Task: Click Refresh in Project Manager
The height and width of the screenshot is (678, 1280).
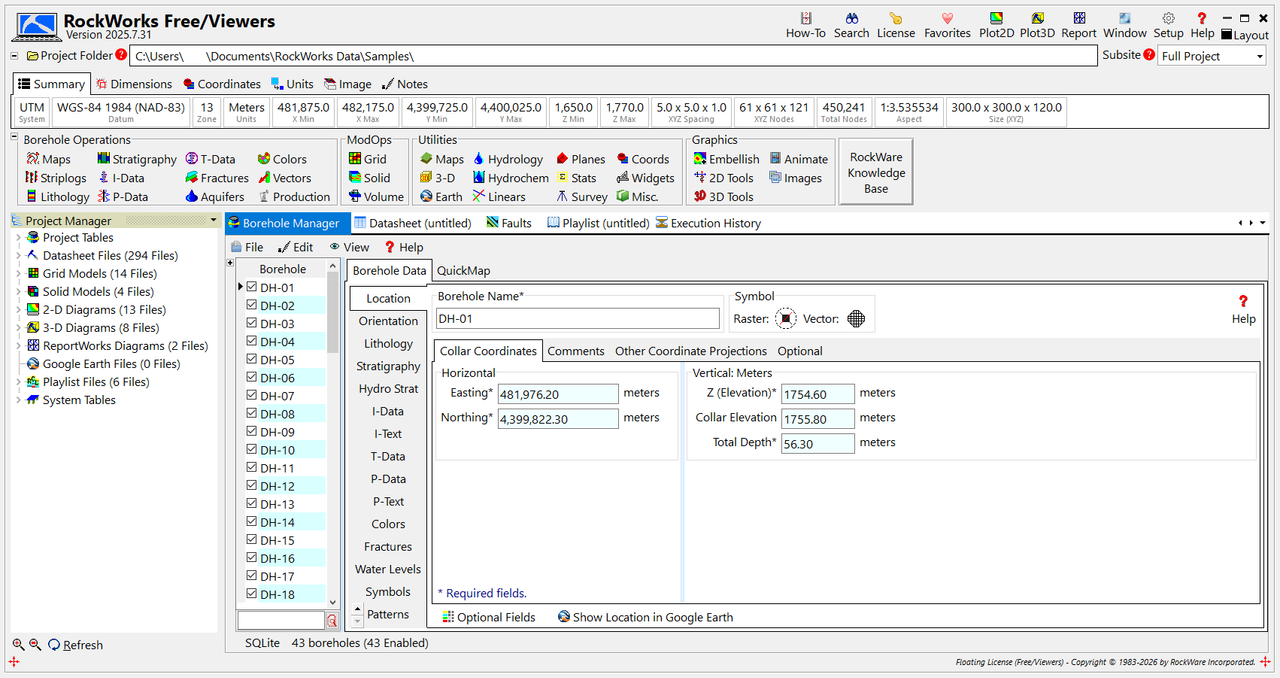Action: pos(75,645)
